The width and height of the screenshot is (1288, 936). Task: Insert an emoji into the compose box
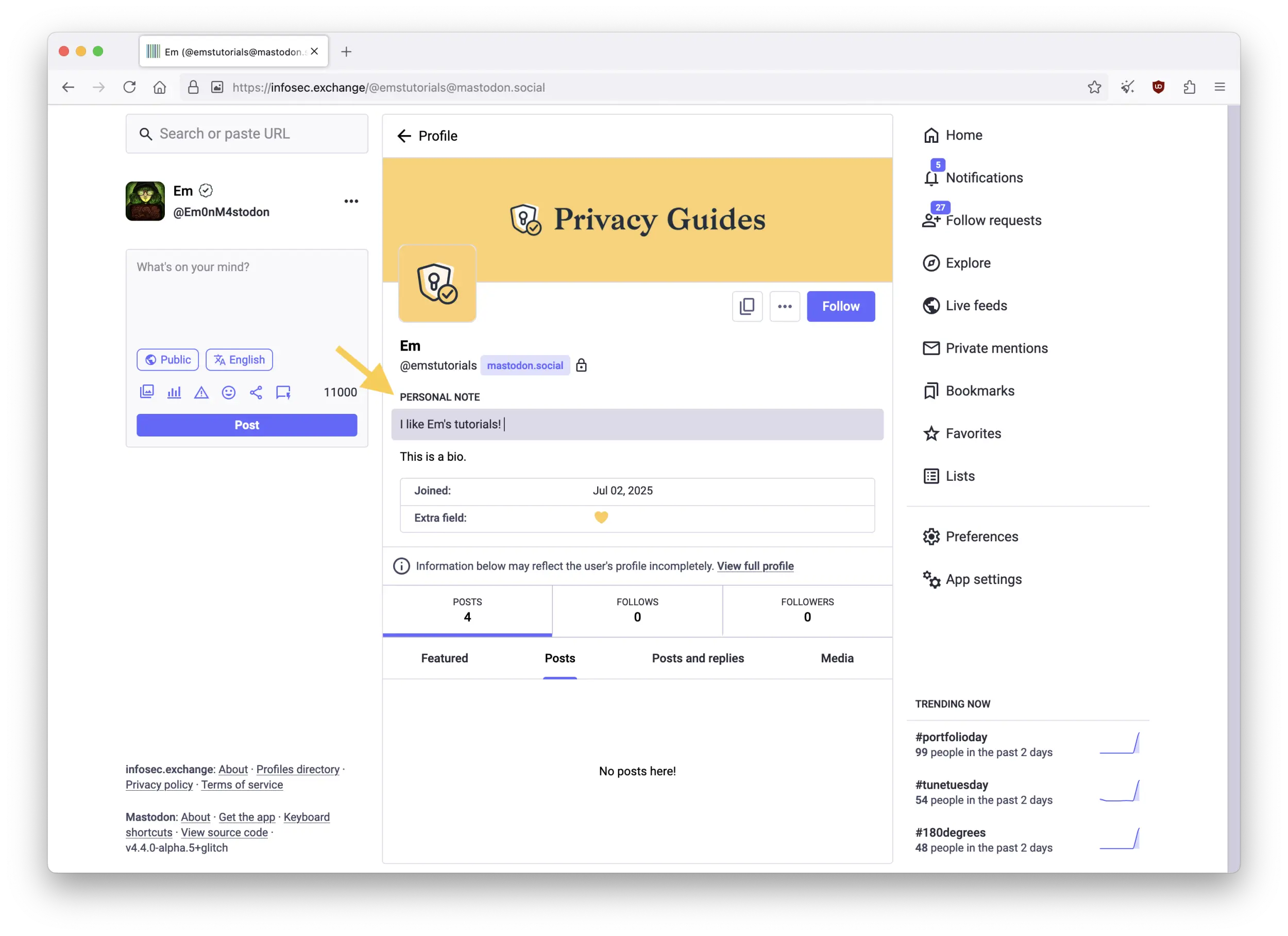tap(228, 392)
